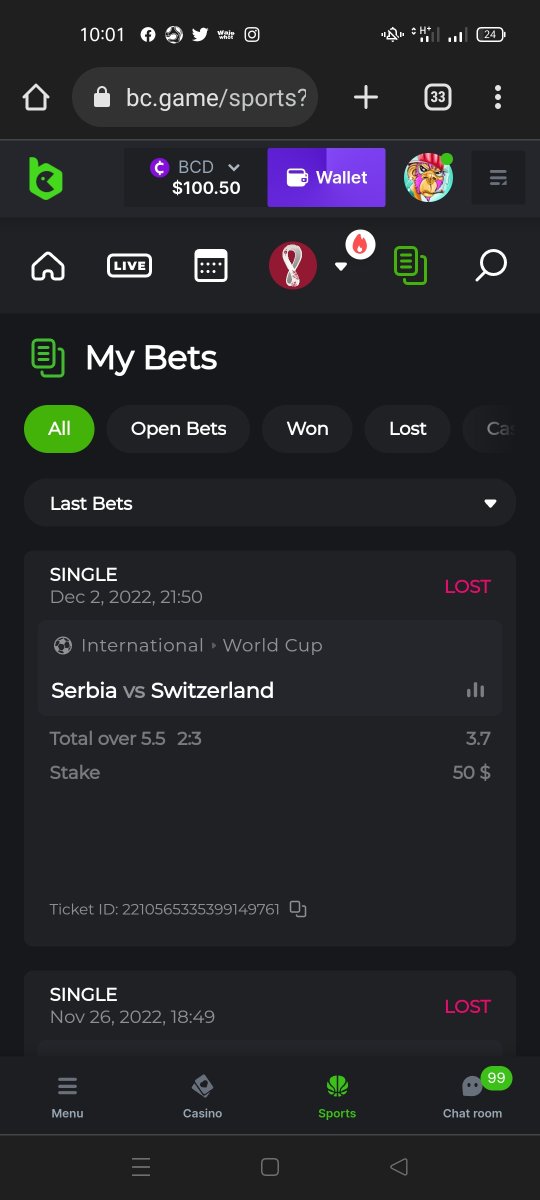The width and height of the screenshot is (540, 1200).
Task: Open the Chat room
Action: pyautogui.click(x=473, y=1096)
